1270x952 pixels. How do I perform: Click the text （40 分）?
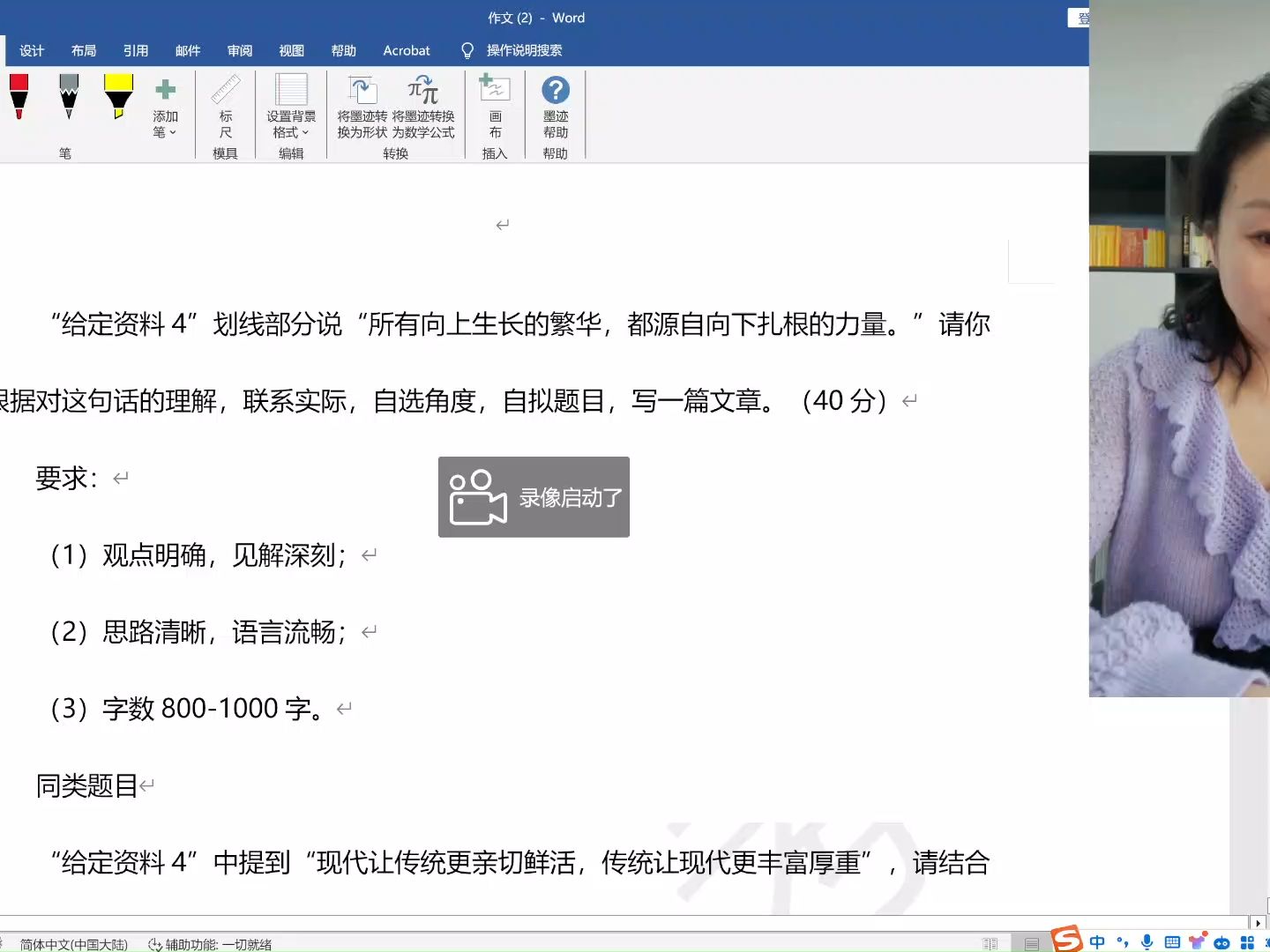(x=844, y=401)
